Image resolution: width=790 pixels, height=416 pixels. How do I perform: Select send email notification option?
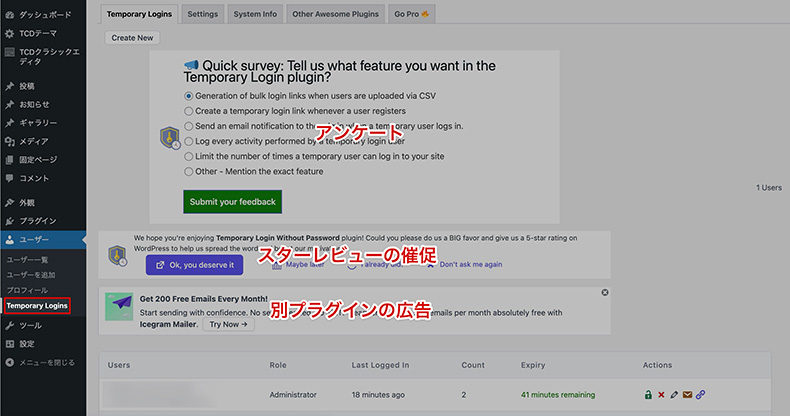188,126
